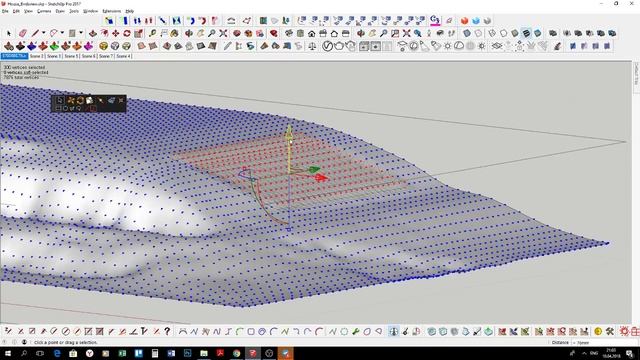The height and width of the screenshot is (360, 640).
Task: Activate the Push/Pull tool
Action: click(x=93, y=33)
